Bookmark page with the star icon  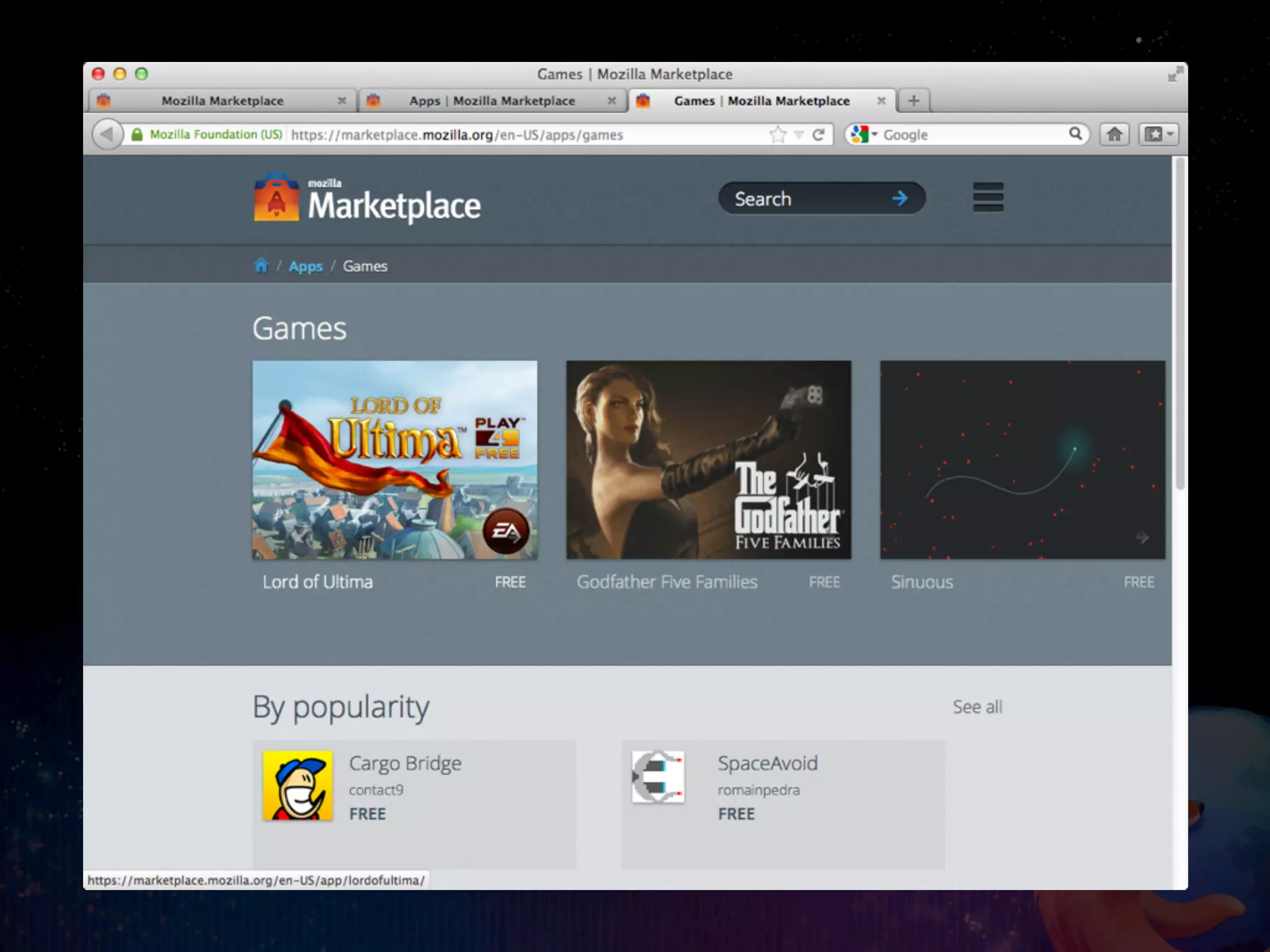coord(777,134)
